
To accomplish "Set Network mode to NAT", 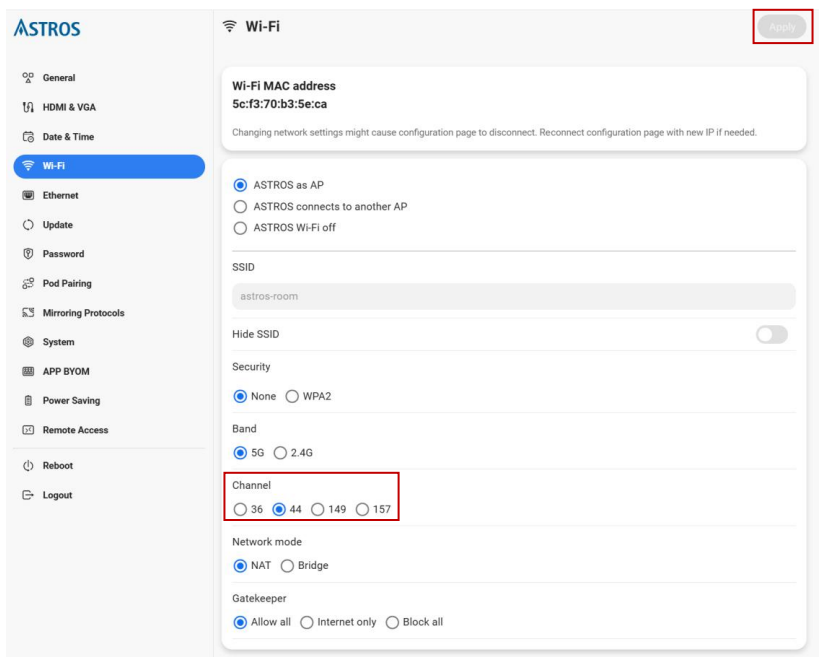I will [240, 566].
